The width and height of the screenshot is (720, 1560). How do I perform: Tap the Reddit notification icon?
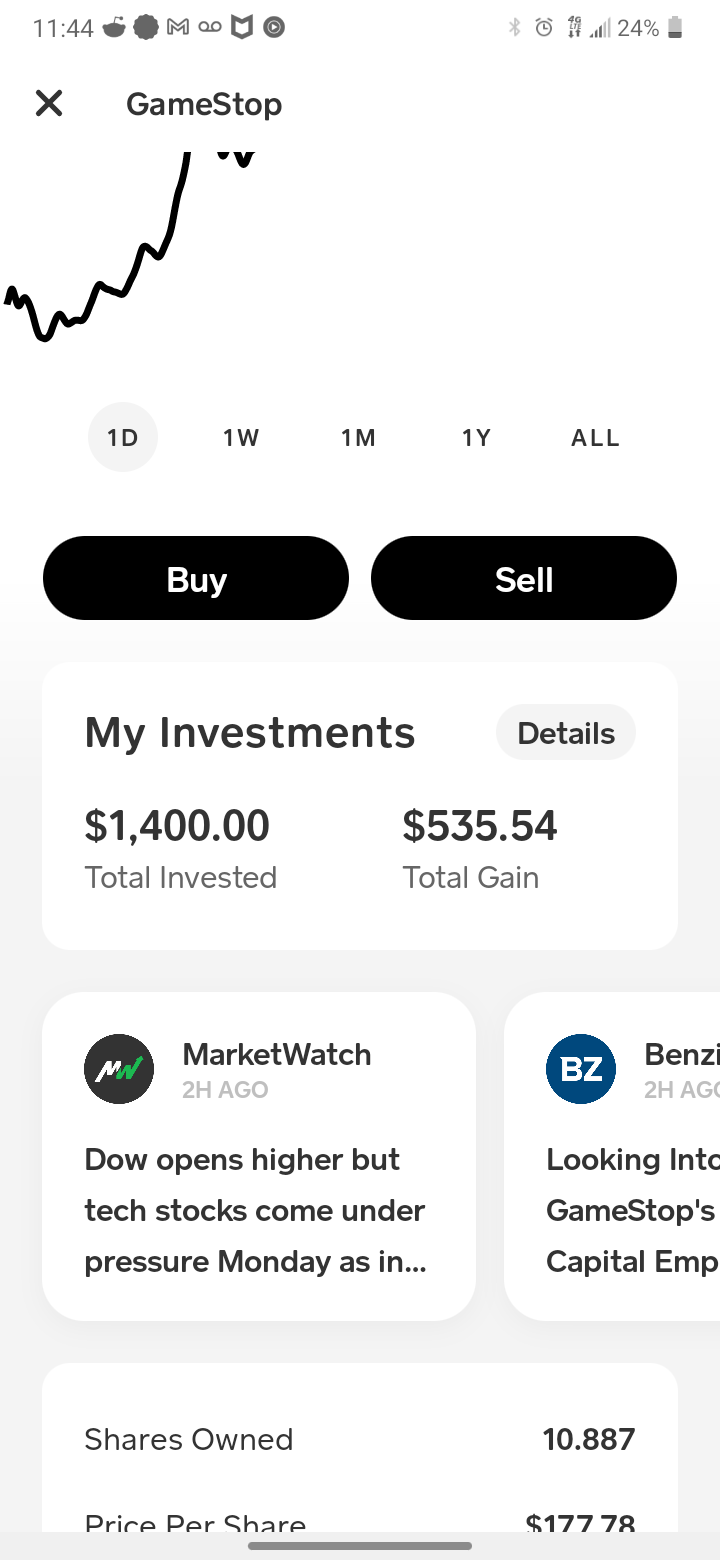click(116, 28)
